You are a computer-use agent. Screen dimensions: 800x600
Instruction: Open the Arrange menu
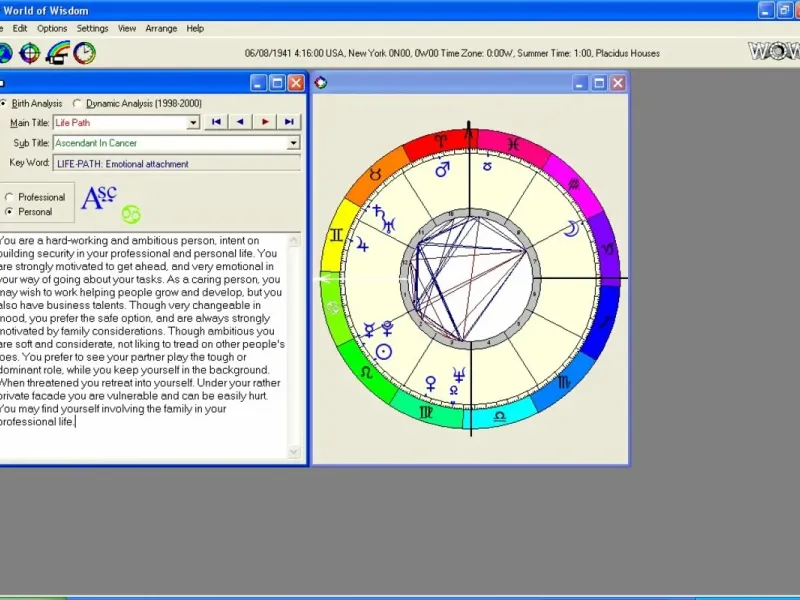point(161,28)
